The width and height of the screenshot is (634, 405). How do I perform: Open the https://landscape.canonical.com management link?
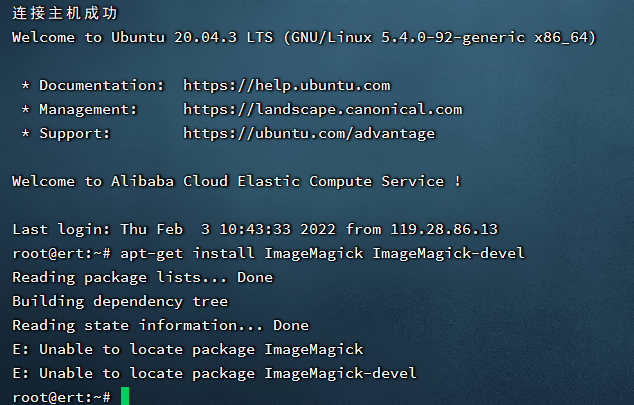pyautogui.click(x=323, y=110)
